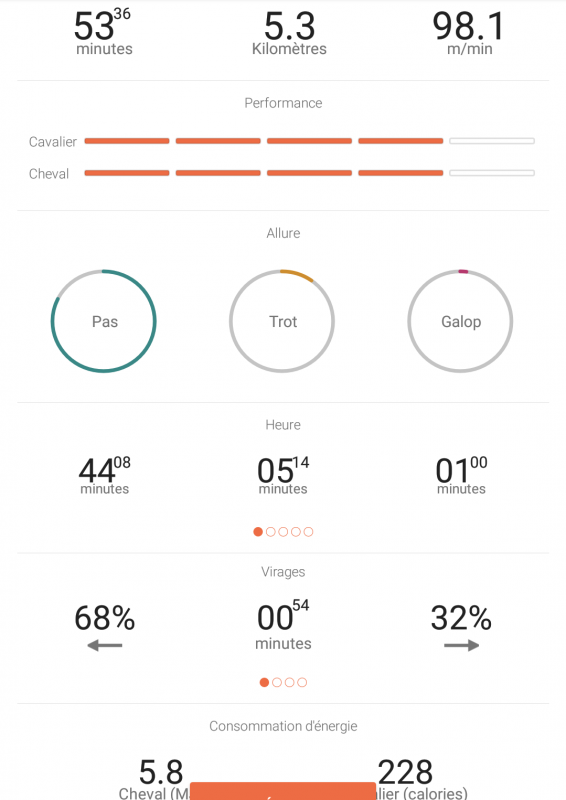Select first page dot under Virages

pos(264,682)
